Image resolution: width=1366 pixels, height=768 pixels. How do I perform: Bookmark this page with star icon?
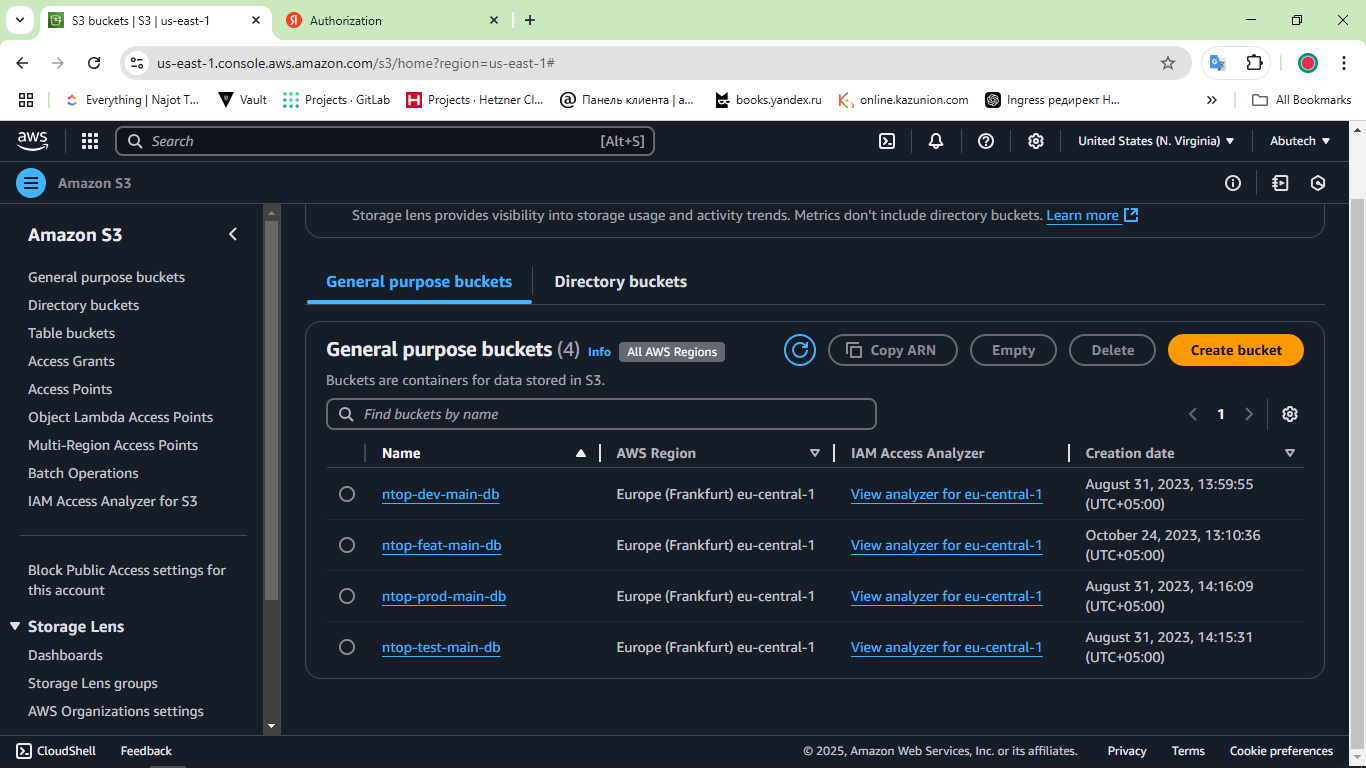(x=1168, y=63)
